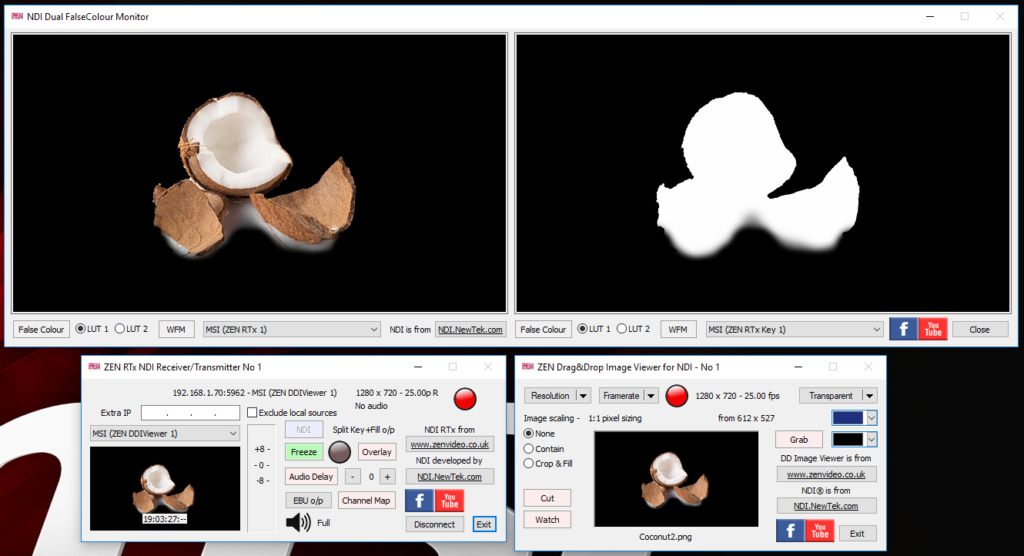This screenshot has height=556, width=1024.
Task: Click Close button in Dual FalseColour Monitor
Action: pos(979,329)
